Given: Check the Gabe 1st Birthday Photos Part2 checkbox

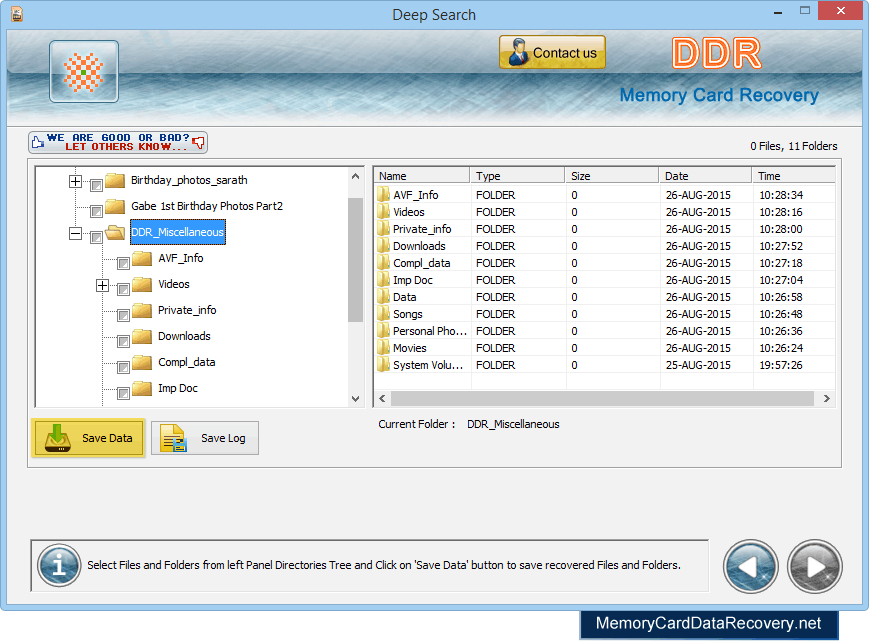Looking at the screenshot, I should [x=96, y=211].
